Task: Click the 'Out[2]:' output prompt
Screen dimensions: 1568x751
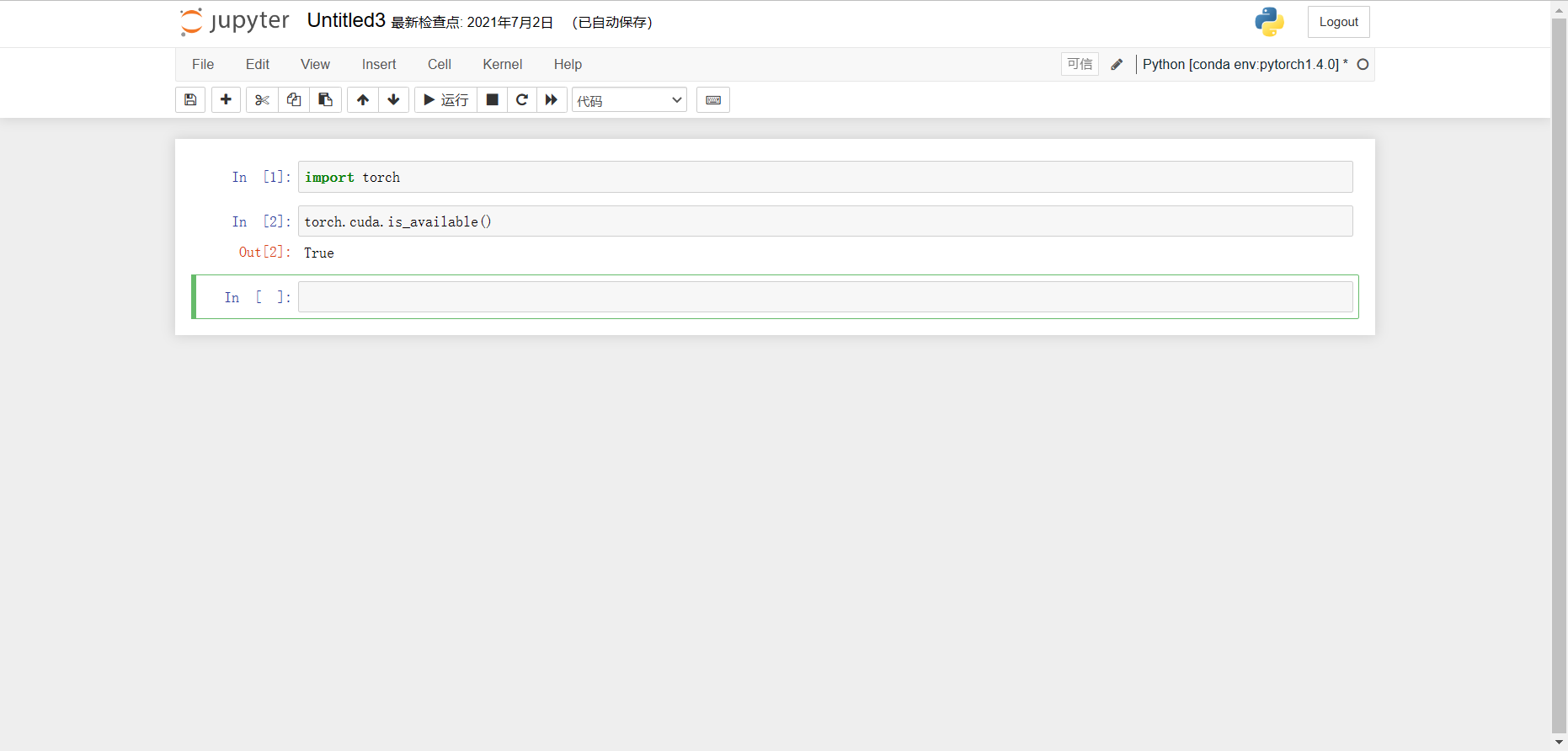Action: 264,253
